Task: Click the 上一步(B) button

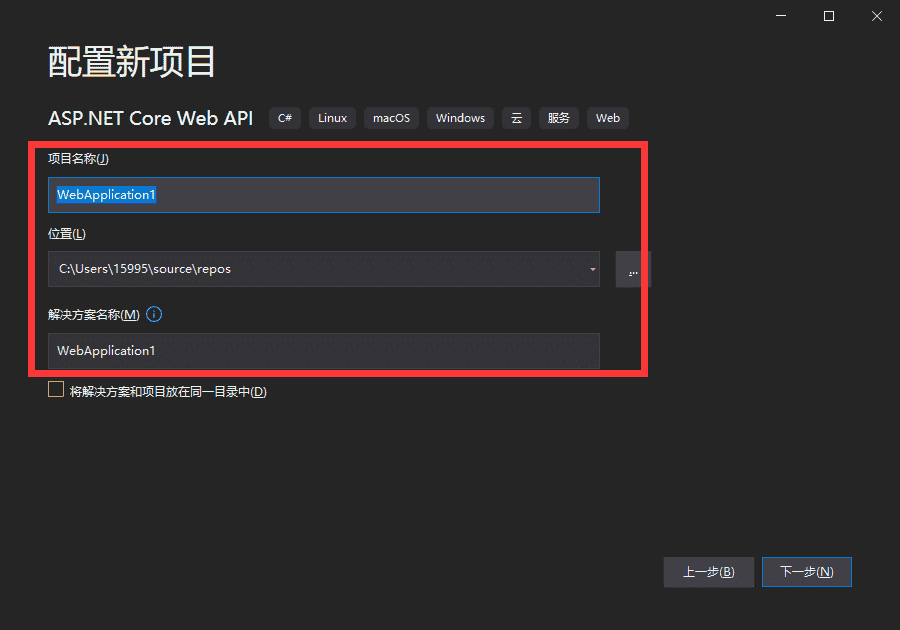Action: click(x=708, y=571)
